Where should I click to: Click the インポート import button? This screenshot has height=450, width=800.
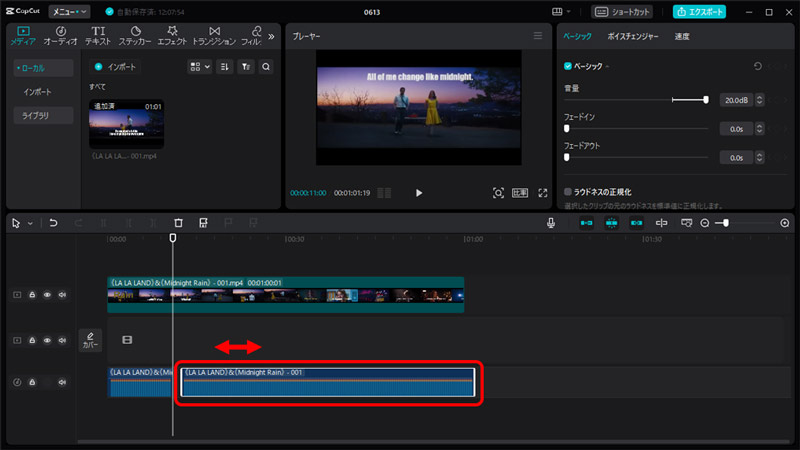(x=115, y=67)
